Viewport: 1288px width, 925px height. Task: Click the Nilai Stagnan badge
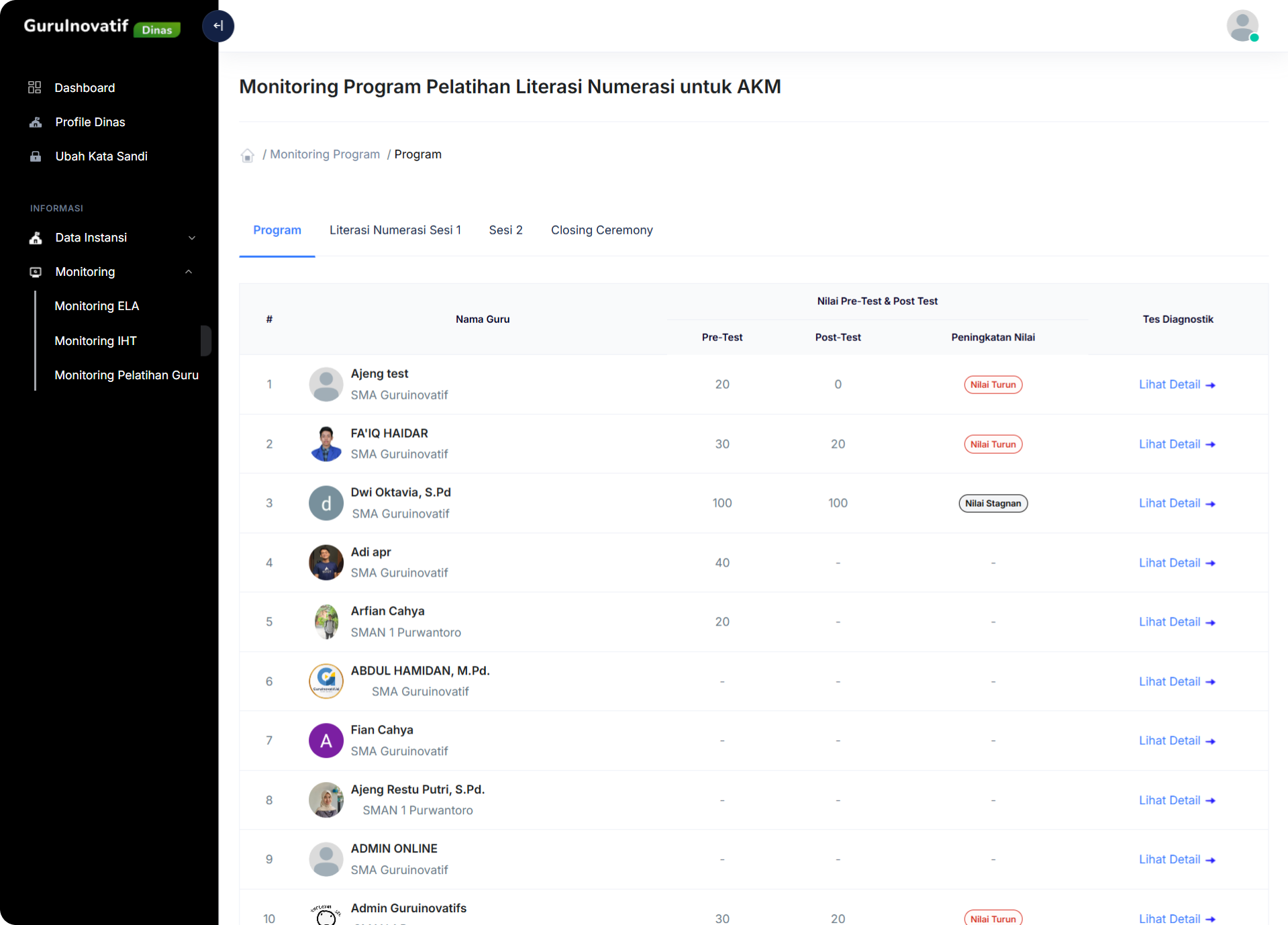click(993, 503)
